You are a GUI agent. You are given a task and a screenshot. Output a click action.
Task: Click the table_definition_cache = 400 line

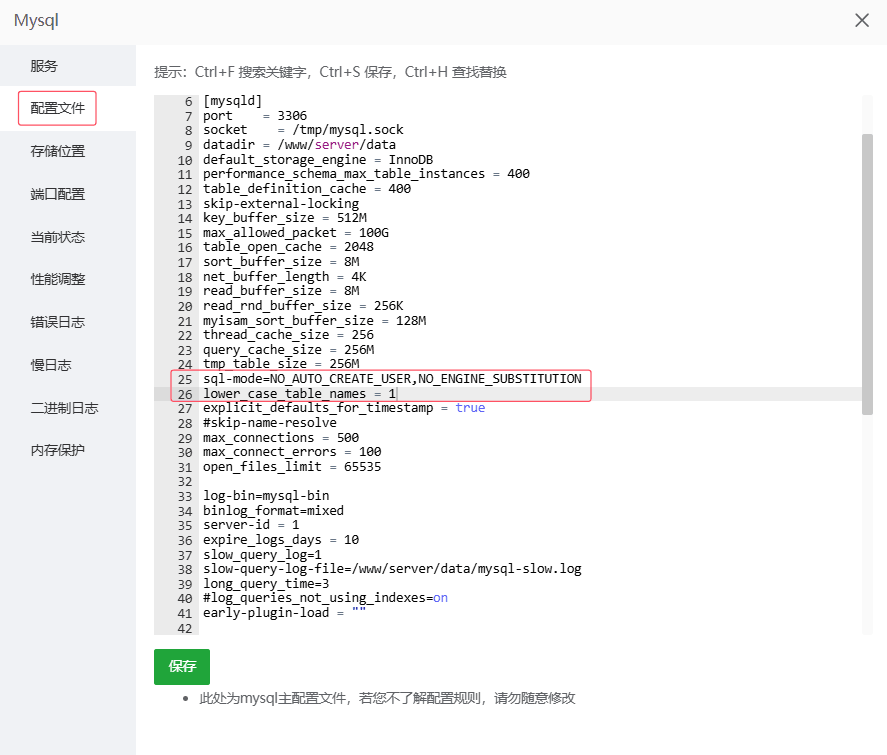click(307, 189)
